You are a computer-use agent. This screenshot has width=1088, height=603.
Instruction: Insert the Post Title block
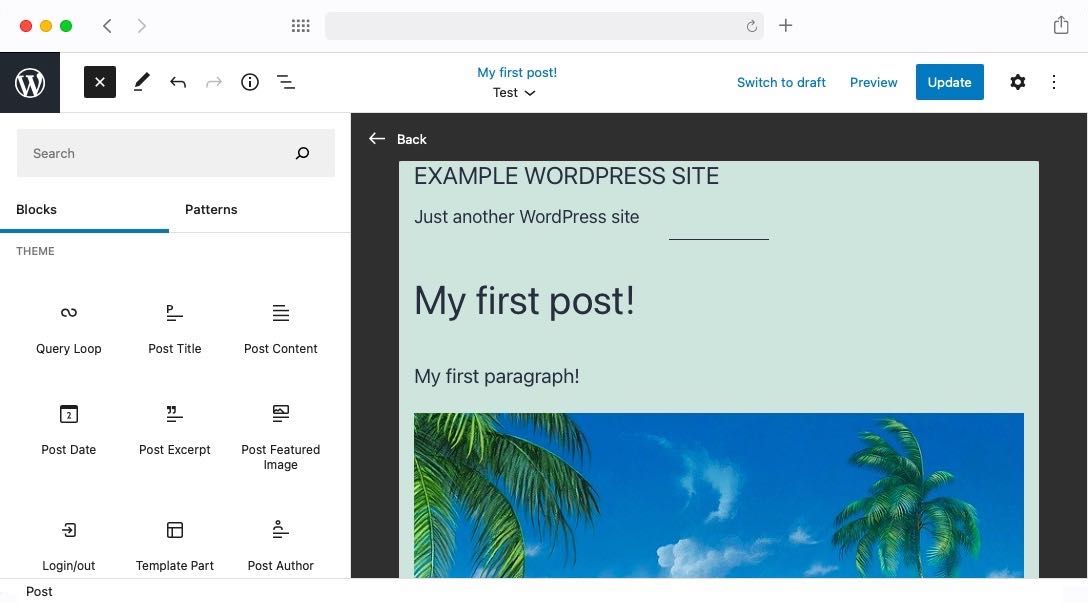click(x=174, y=325)
